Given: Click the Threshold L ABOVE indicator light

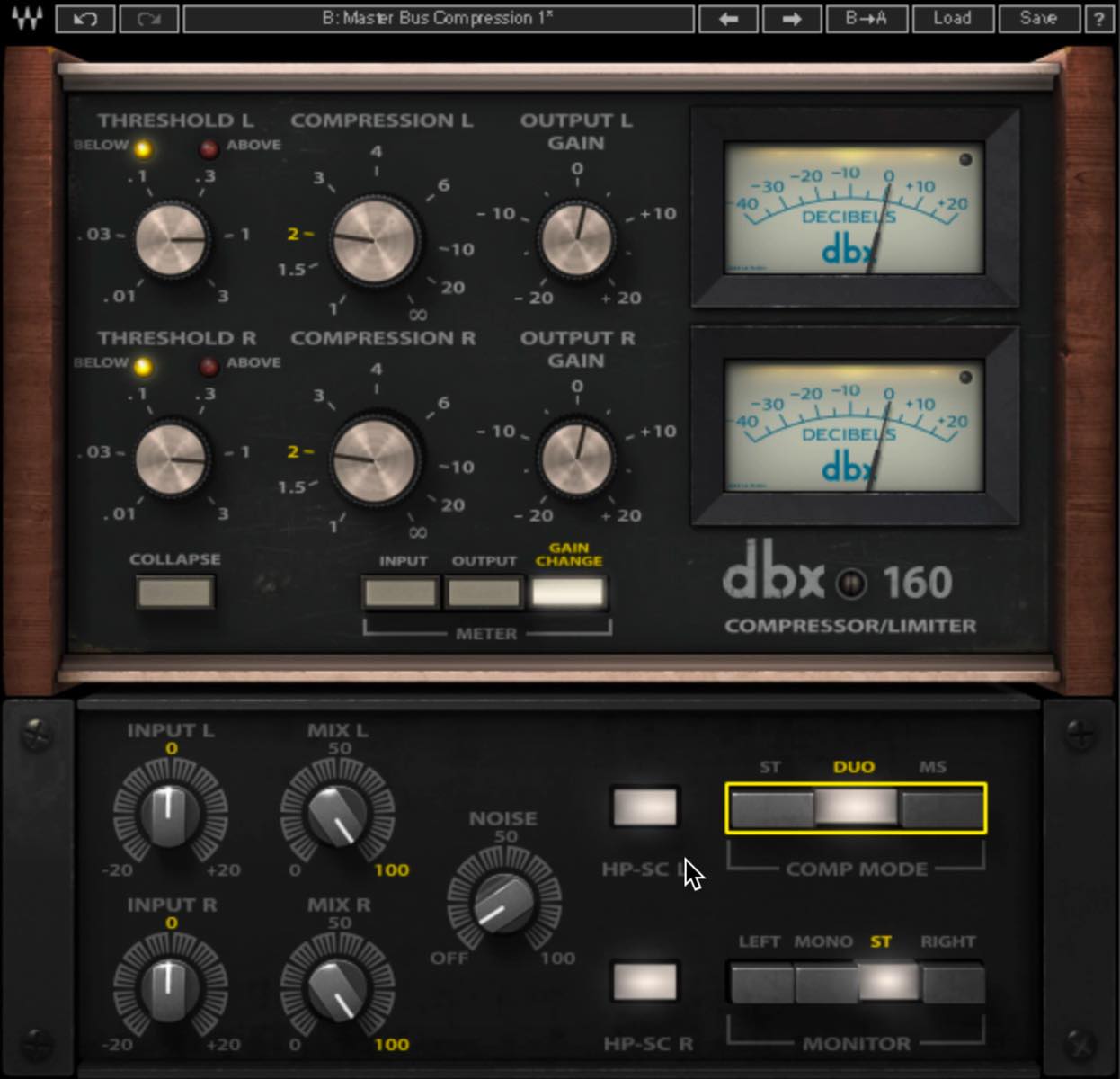Looking at the screenshot, I should coord(209,148).
